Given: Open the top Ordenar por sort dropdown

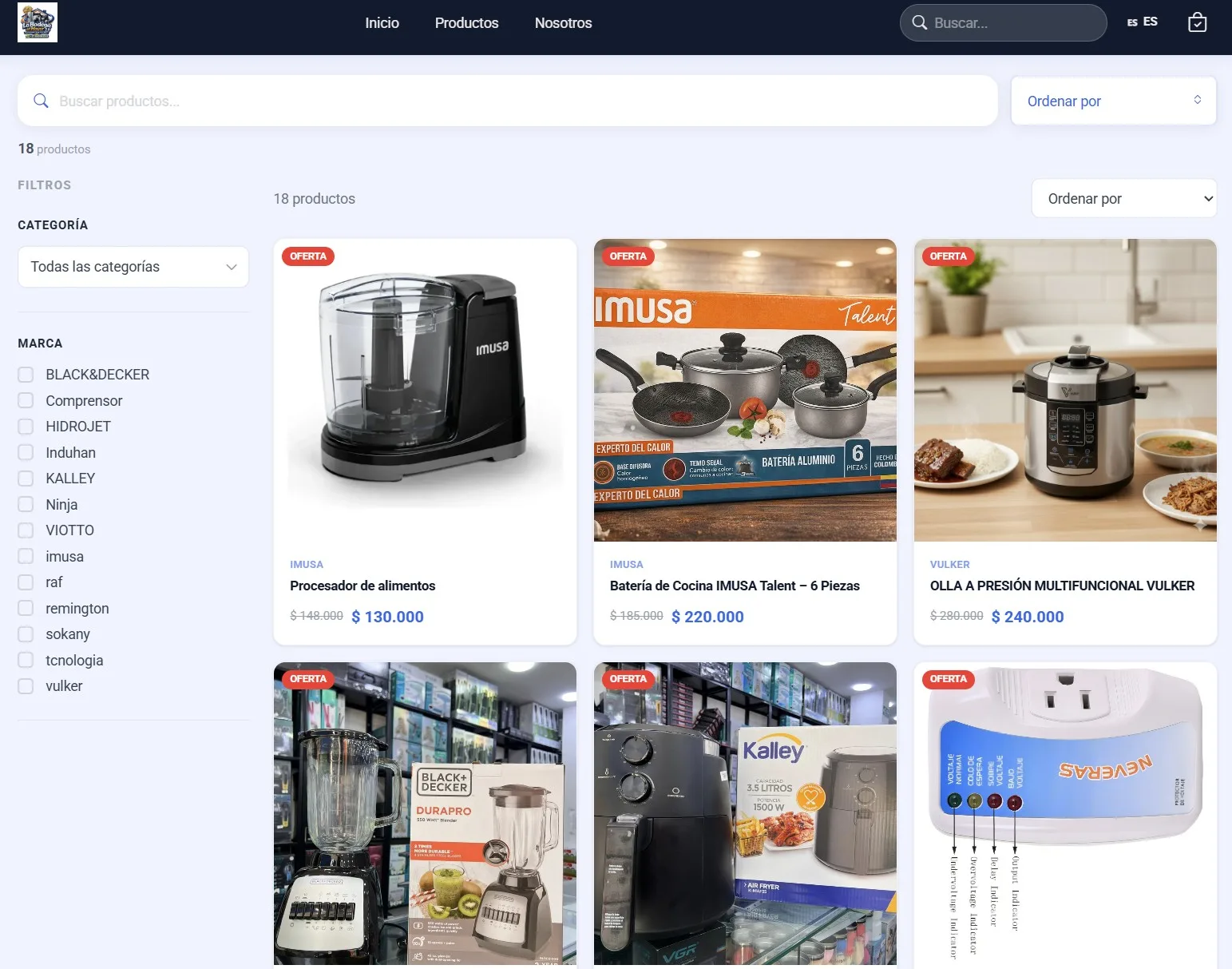Looking at the screenshot, I should click(1113, 101).
